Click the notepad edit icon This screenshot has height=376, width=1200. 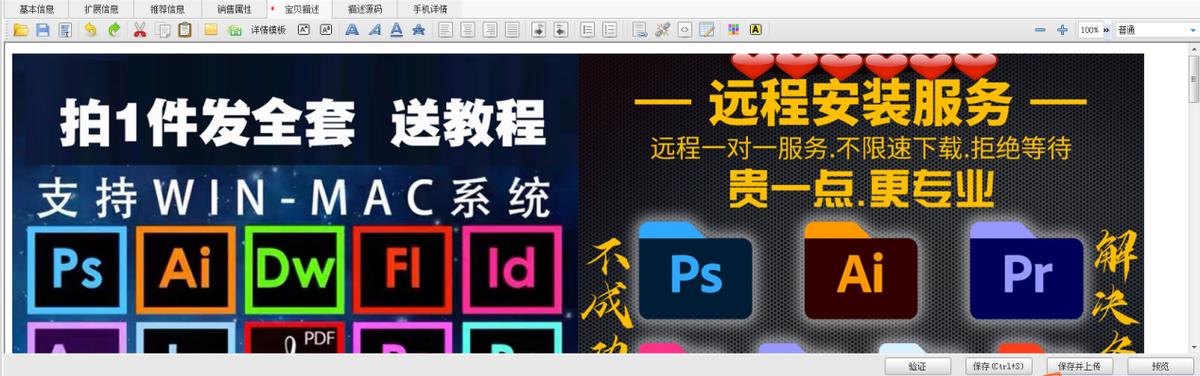pyautogui.click(x=707, y=30)
